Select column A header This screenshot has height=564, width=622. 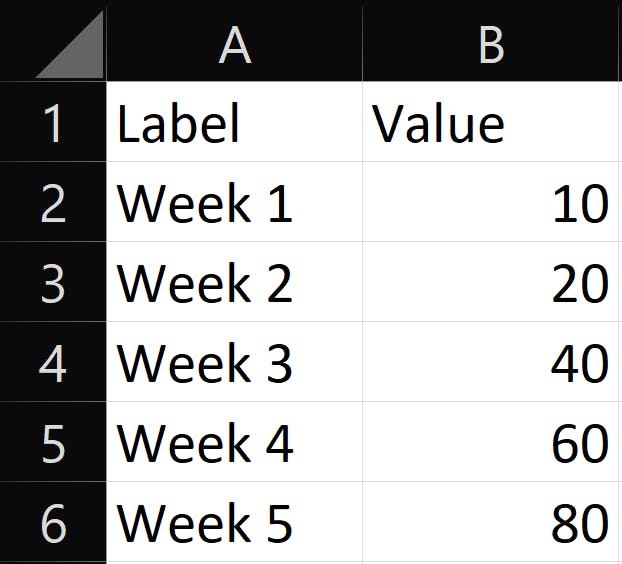[234, 42]
